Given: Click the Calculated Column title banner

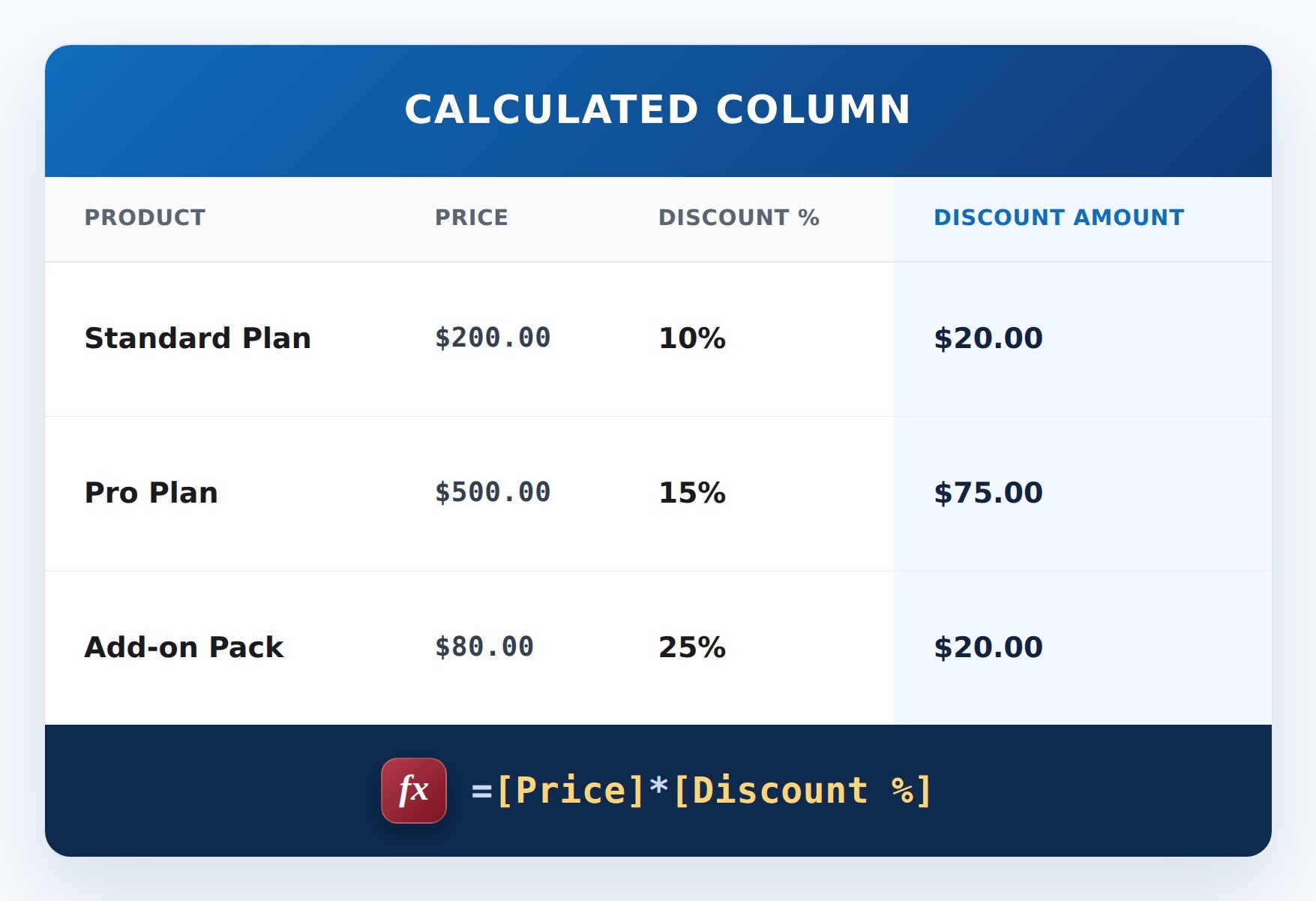Looking at the screenshot, I should [x=658, y=111].
